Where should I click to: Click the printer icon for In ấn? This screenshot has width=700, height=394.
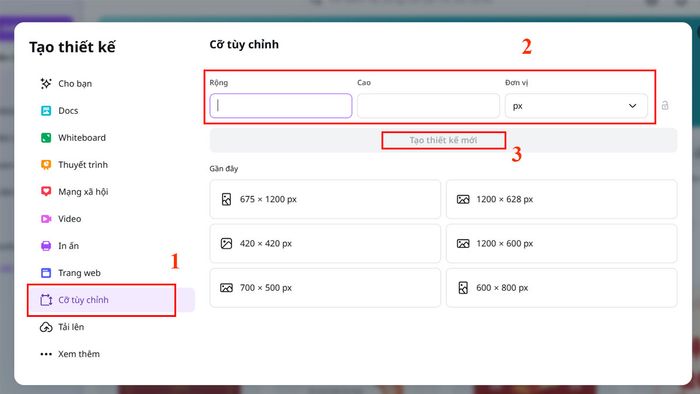coord(46,246)
